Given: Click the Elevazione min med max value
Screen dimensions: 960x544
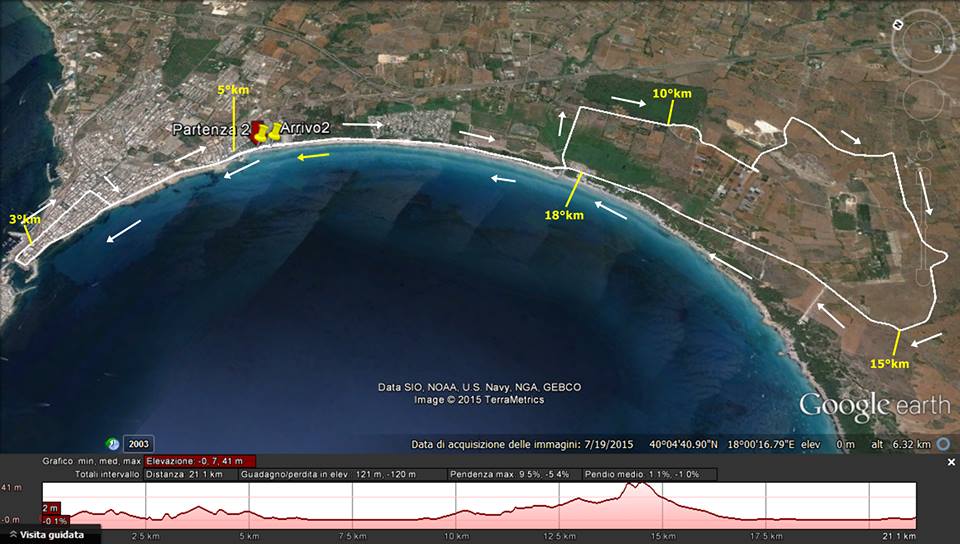Looking at the screenshot, I should [200, 461].
